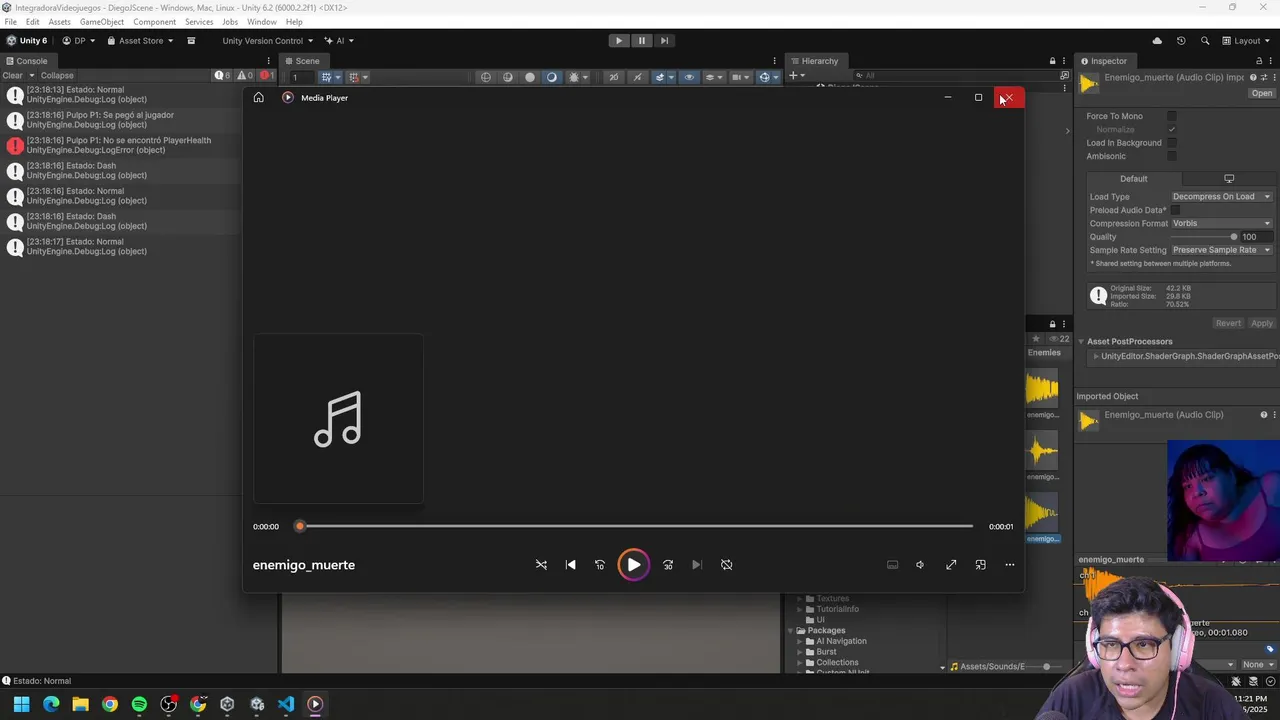
Task: Collapse Asset PostProcessors section
Action: [1081, 342]
